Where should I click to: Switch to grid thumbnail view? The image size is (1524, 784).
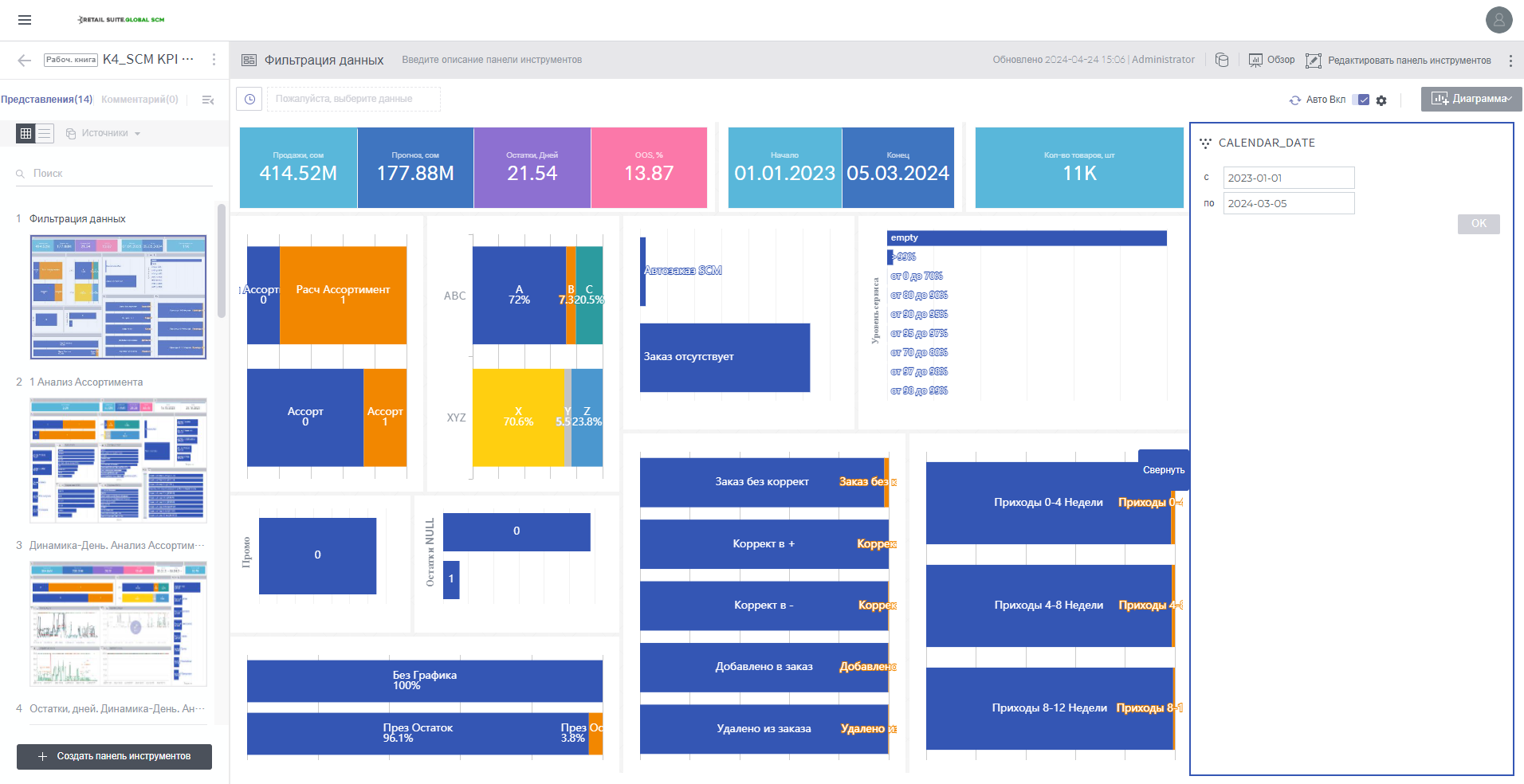pyautogui.click(x=26, y=133)
